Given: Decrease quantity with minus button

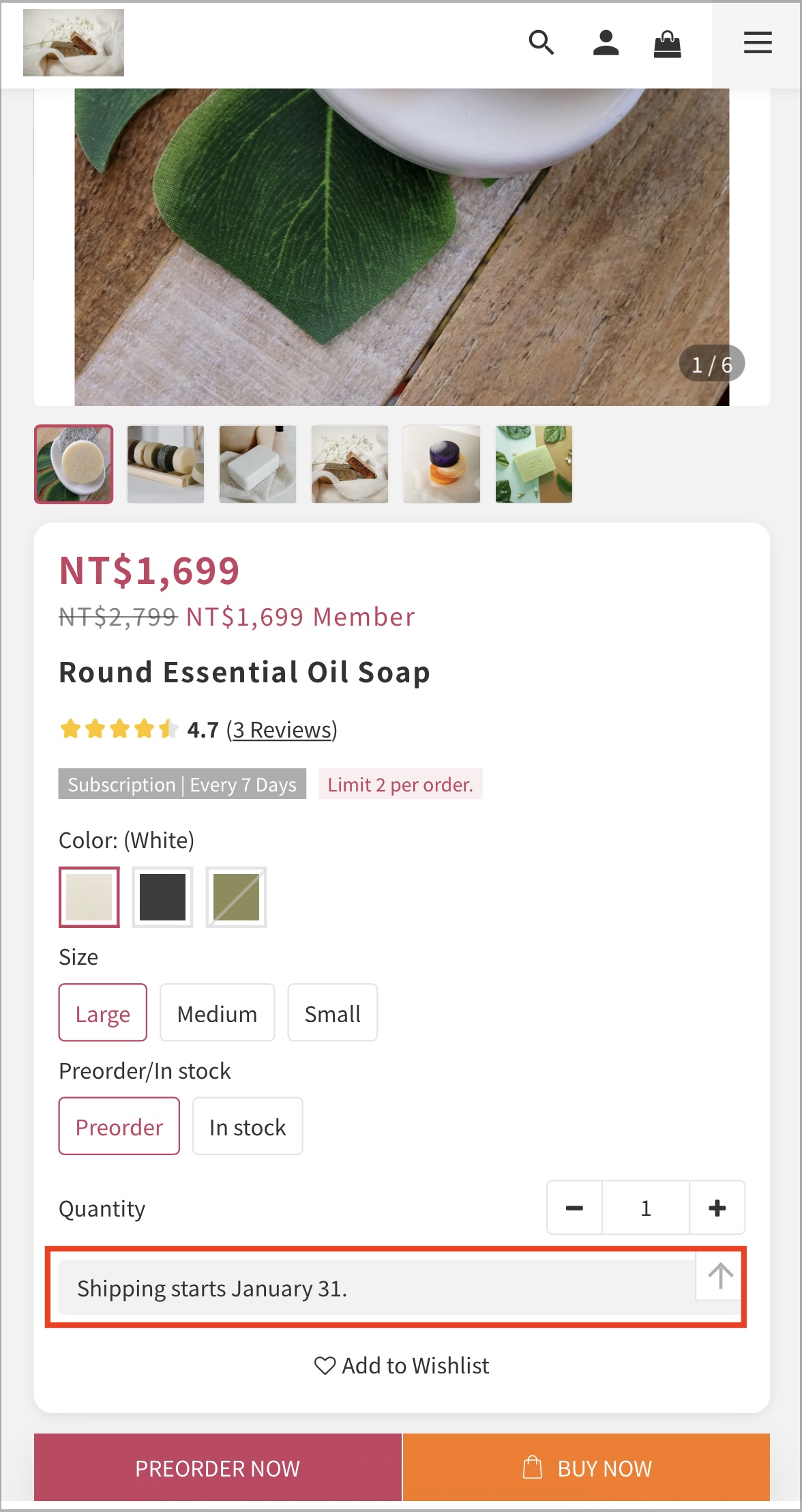Looking at the screenshot, I should [575, 1208].
